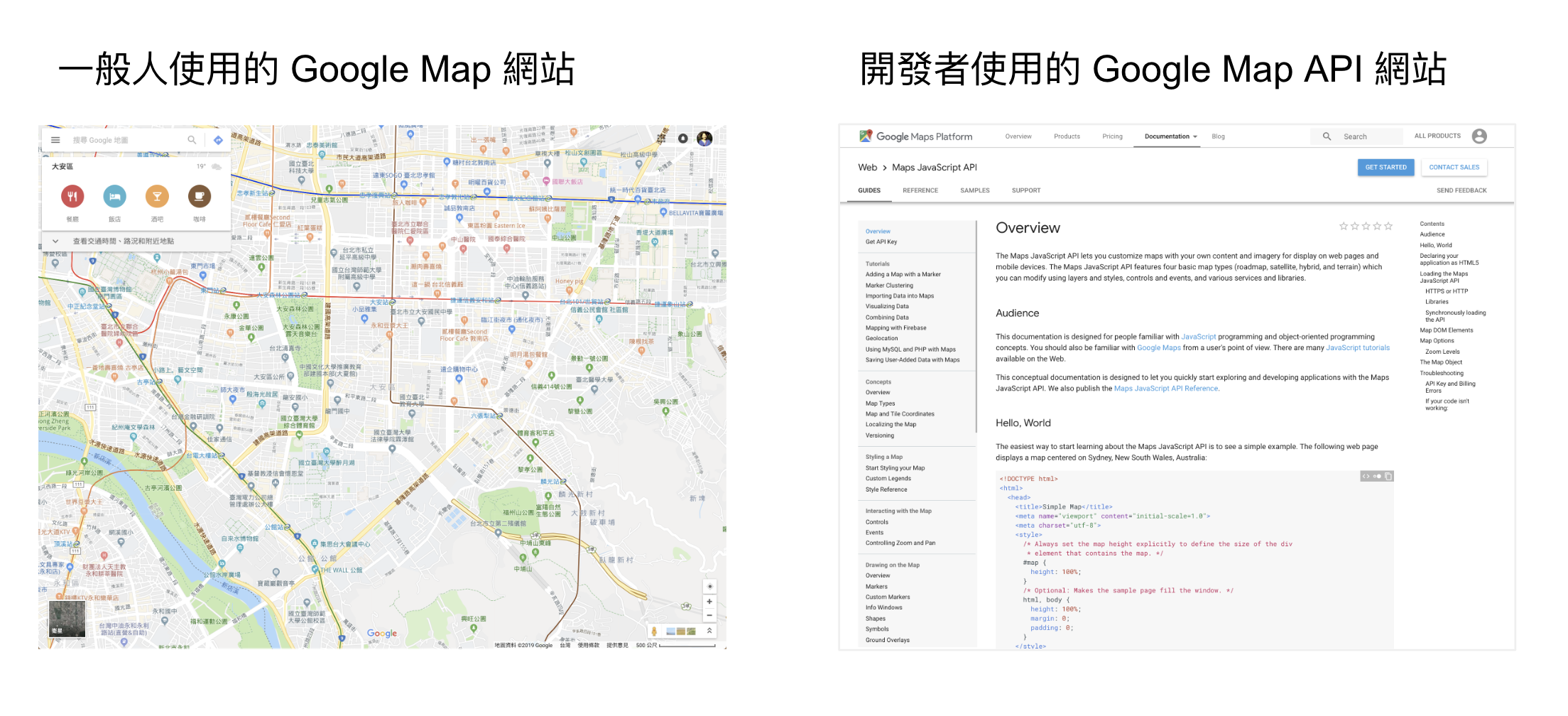Select the brown coffee (咖啡) category icon
1568x716 pixels.
(200, 196)
